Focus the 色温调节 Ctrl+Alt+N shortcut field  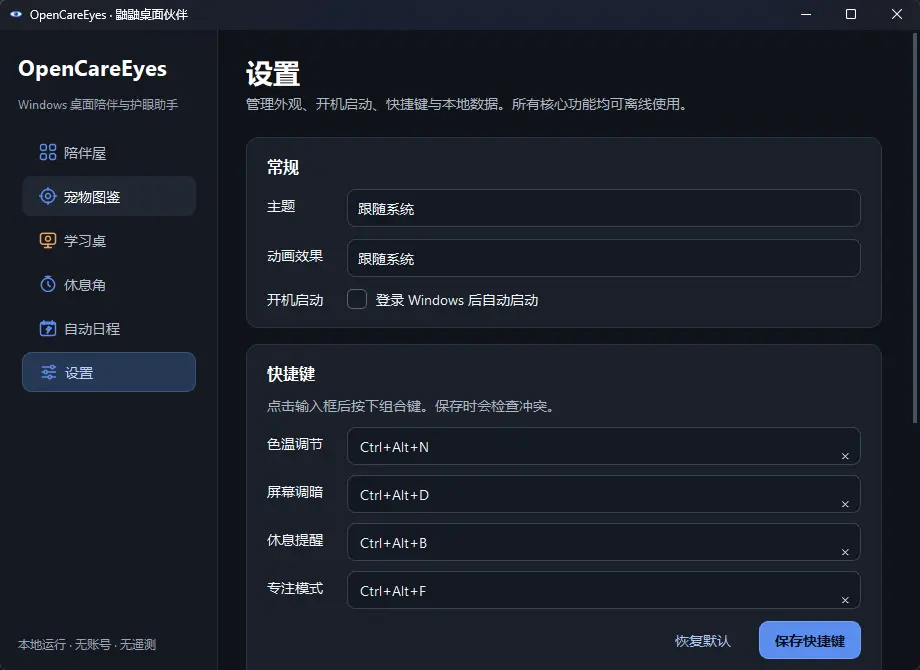point(604,446)
